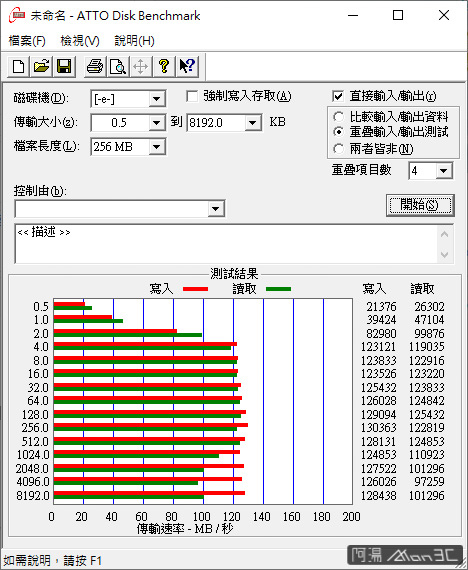Click write value 128438 for 8192.0 row

(x=379, y=495)
